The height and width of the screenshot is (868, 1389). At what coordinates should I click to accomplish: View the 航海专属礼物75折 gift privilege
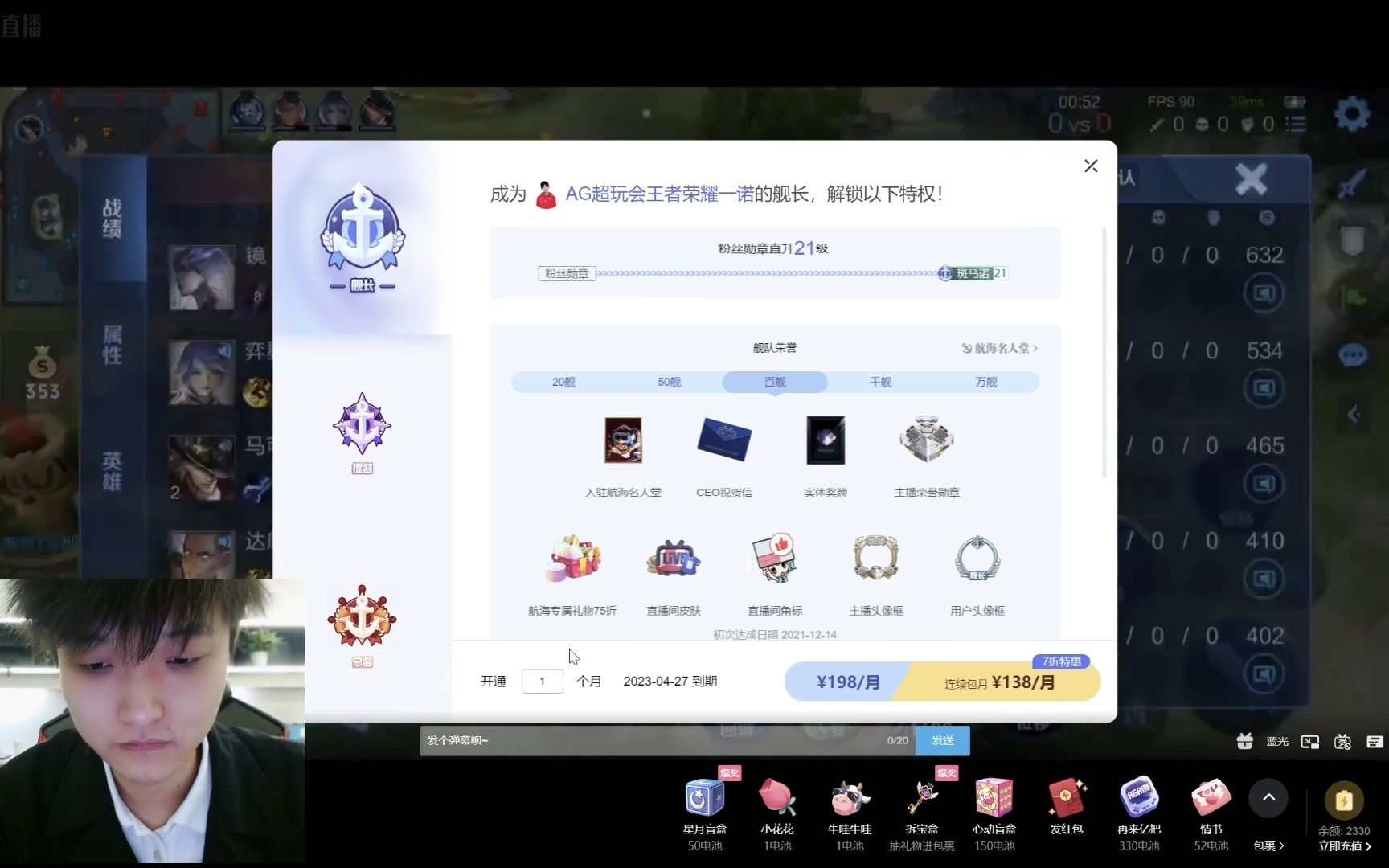[572, 559]
